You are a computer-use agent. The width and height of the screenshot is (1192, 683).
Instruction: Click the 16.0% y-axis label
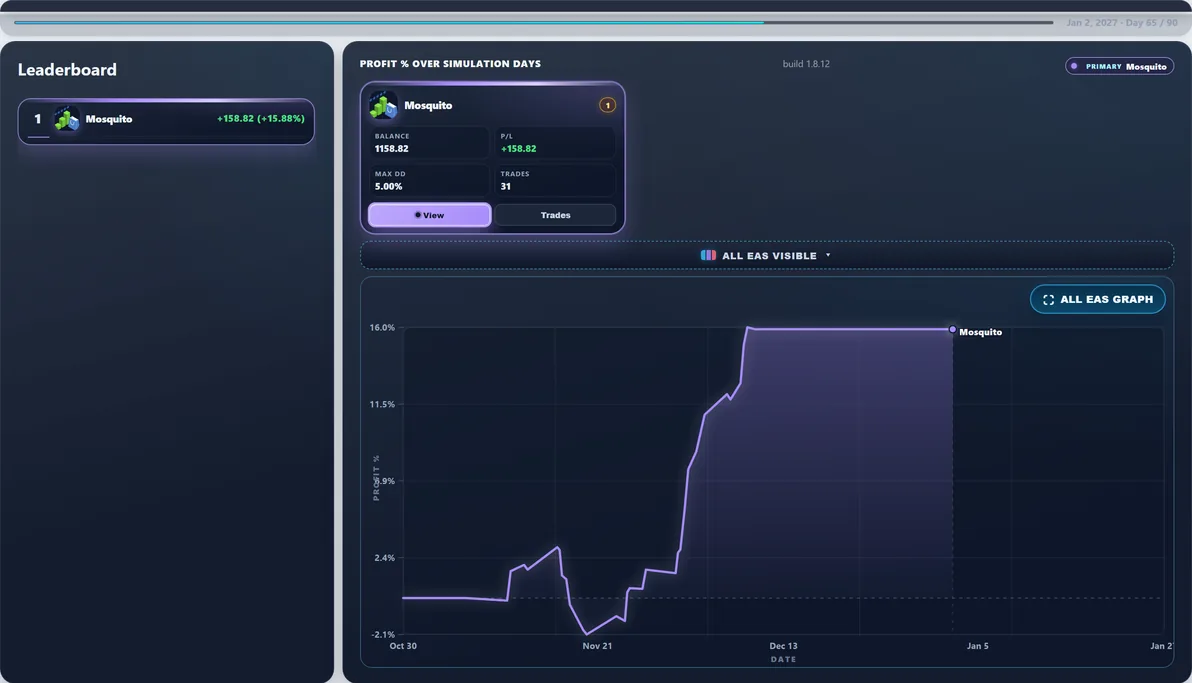(x=382, y=328)
